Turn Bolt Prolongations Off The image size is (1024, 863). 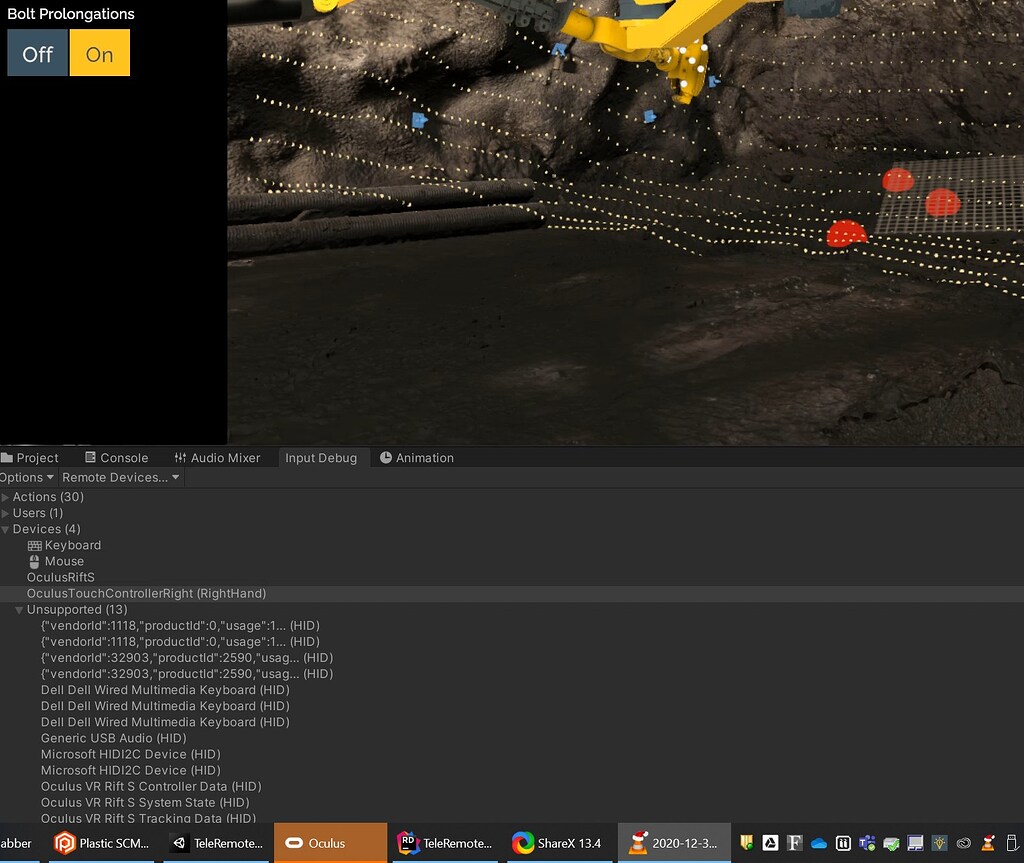coord(36,54)
